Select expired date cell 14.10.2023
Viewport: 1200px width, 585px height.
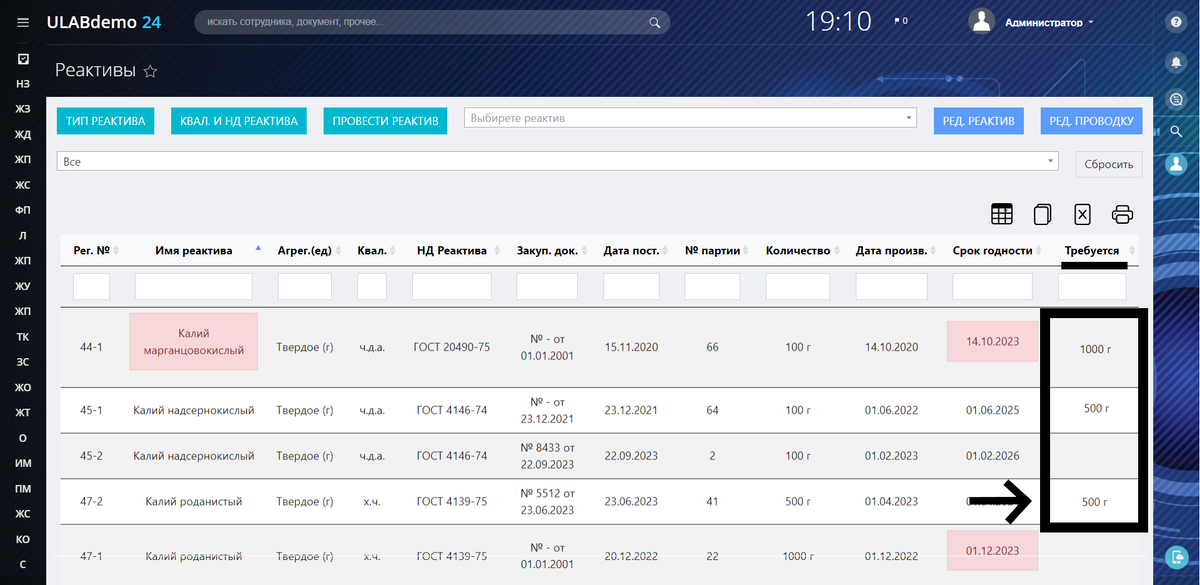click(x=992, y=341)
